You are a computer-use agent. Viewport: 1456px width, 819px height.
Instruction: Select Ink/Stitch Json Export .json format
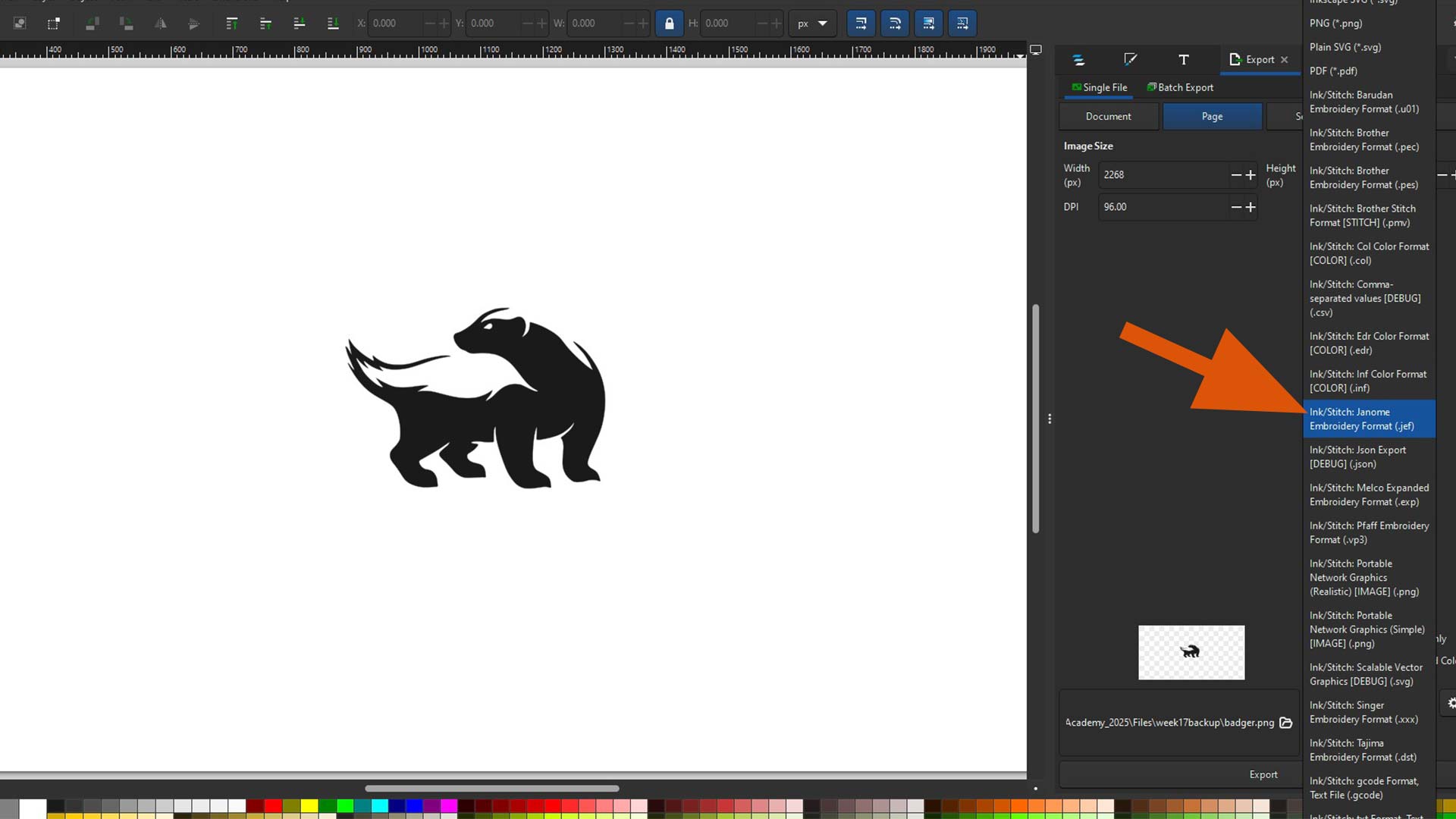tap(1369, 457)
